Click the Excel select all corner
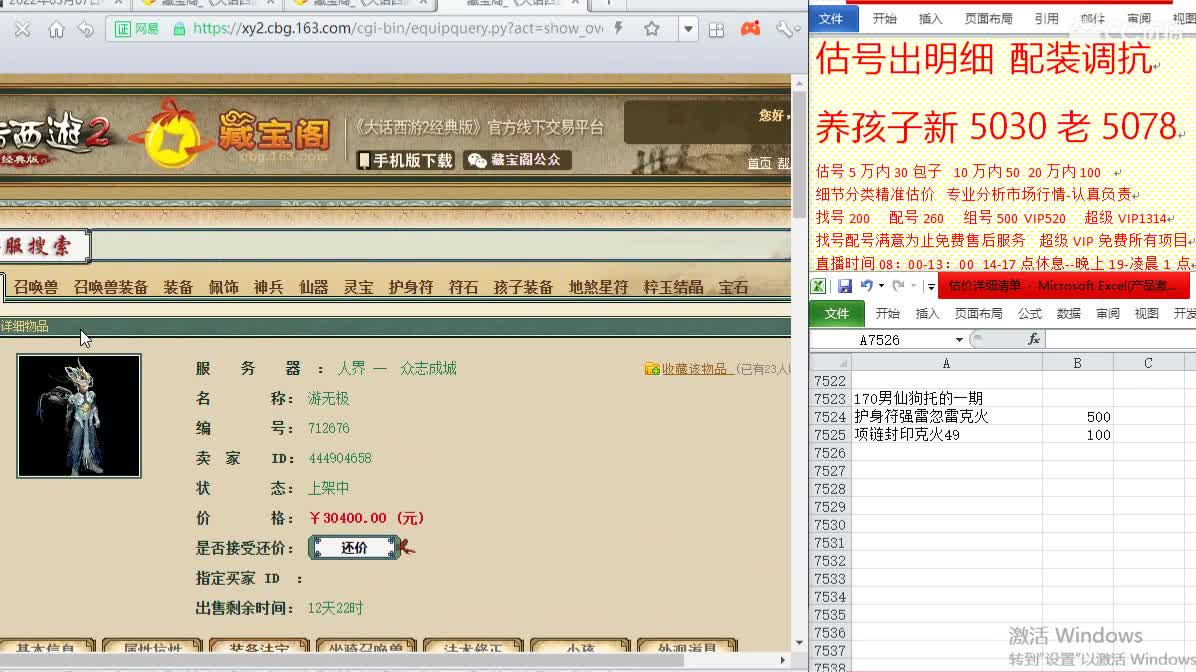This screenshot has width=1196, height=672. click(830, 363)
